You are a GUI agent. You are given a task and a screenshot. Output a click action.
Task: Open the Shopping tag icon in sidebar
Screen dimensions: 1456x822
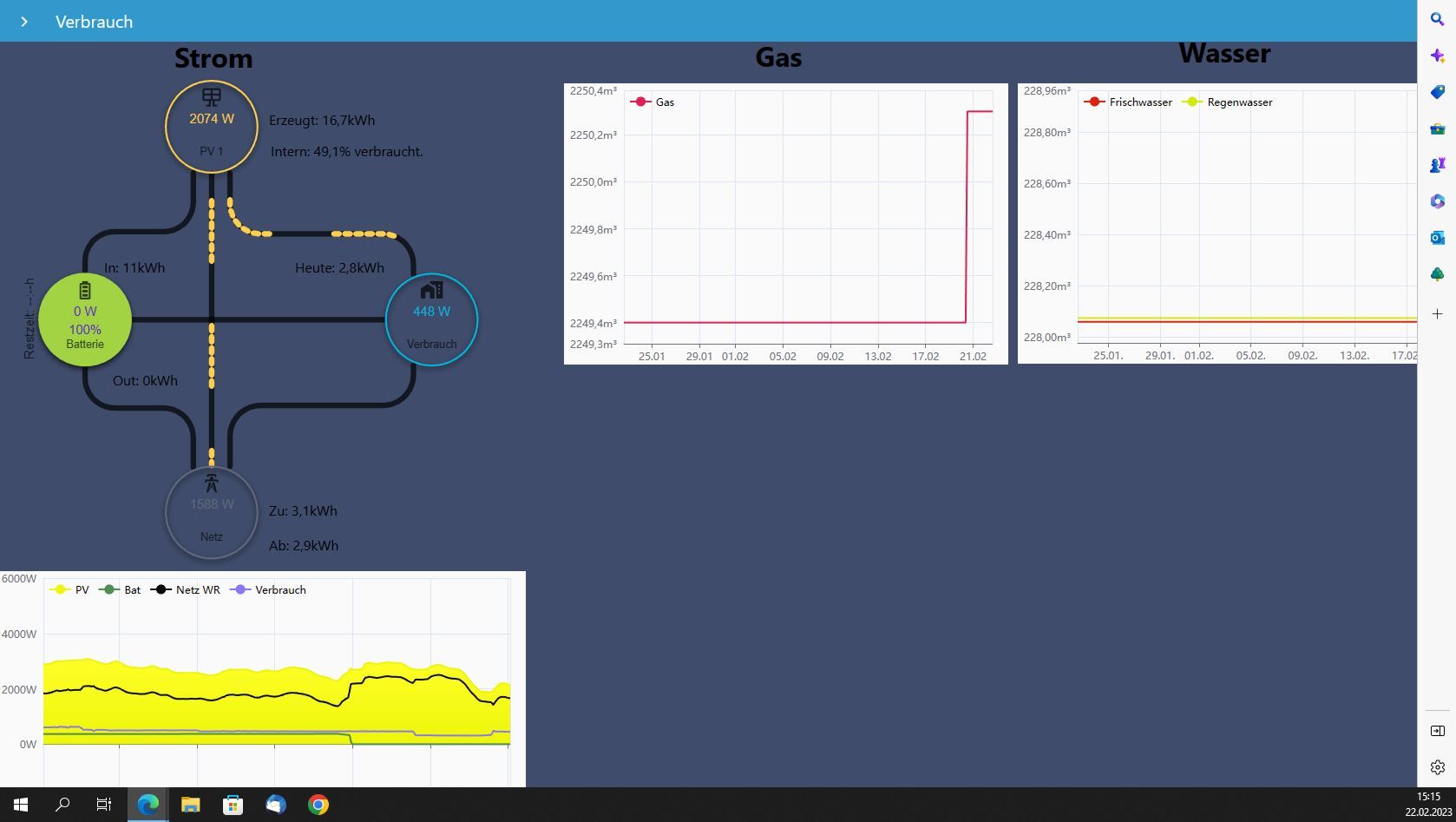pos(1437,92)
